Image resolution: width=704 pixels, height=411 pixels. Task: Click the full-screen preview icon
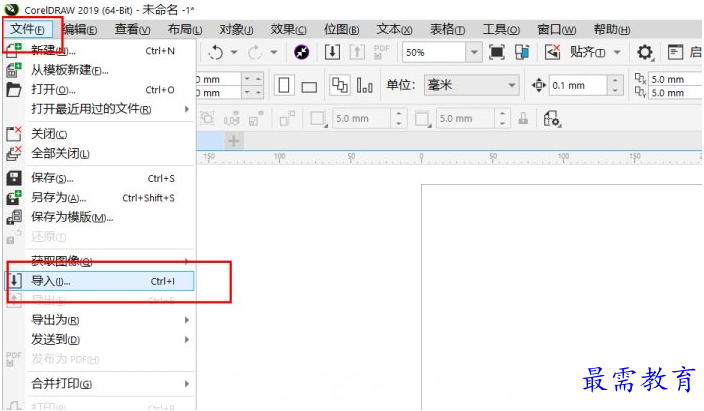tap(497, 53)
